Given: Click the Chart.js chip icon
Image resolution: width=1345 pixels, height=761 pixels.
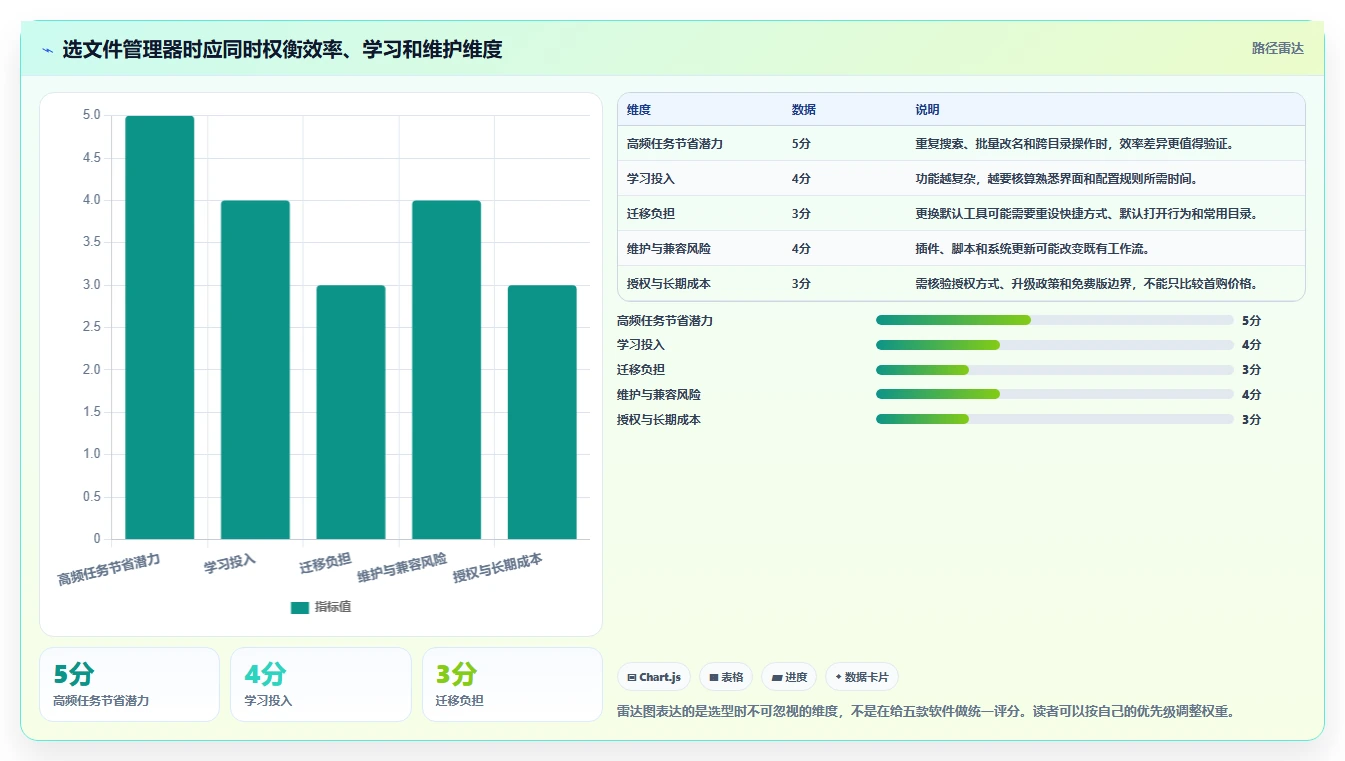Looking at the screenshot, I should (x=632, y=677).
